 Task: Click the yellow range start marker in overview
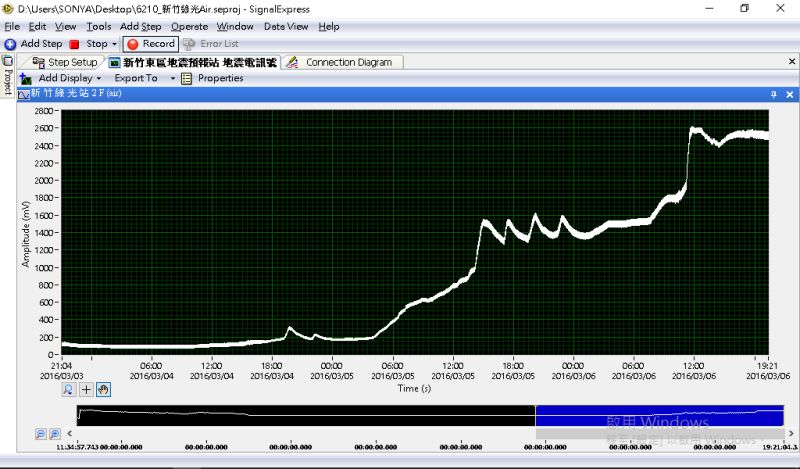tap(535, 415)
